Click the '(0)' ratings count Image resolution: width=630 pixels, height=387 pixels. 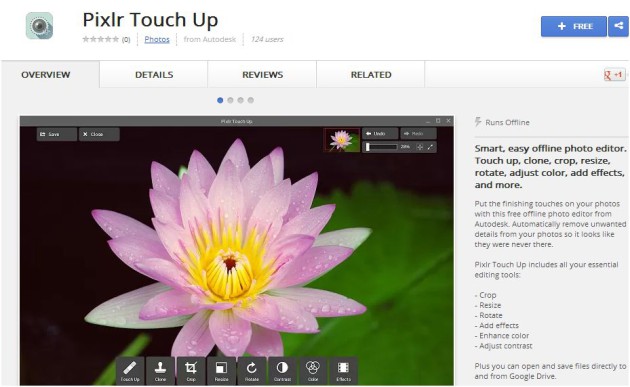[126, 39]
